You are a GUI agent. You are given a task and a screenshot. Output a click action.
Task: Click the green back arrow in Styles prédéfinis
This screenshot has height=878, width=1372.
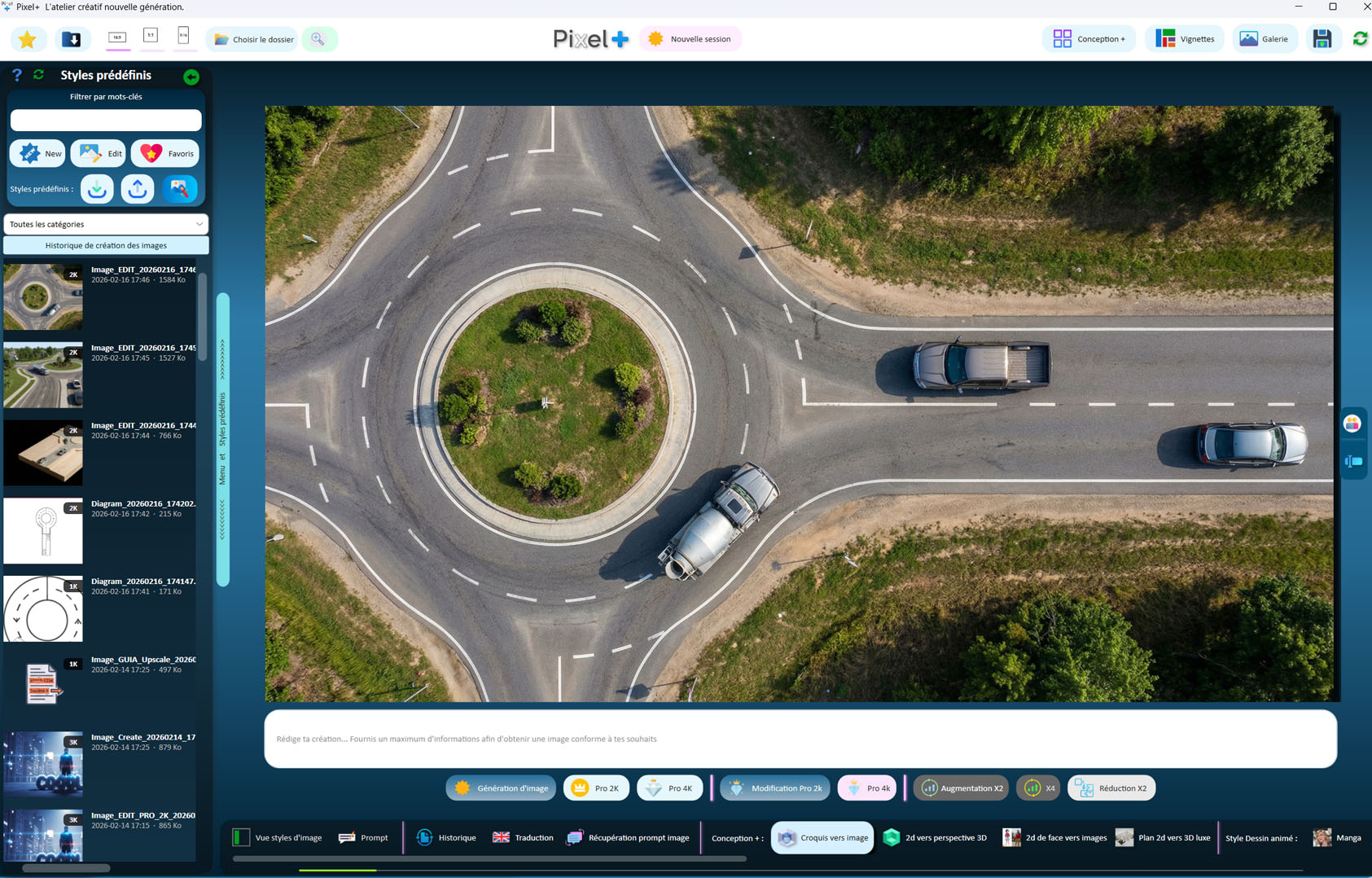coord(191,77)
